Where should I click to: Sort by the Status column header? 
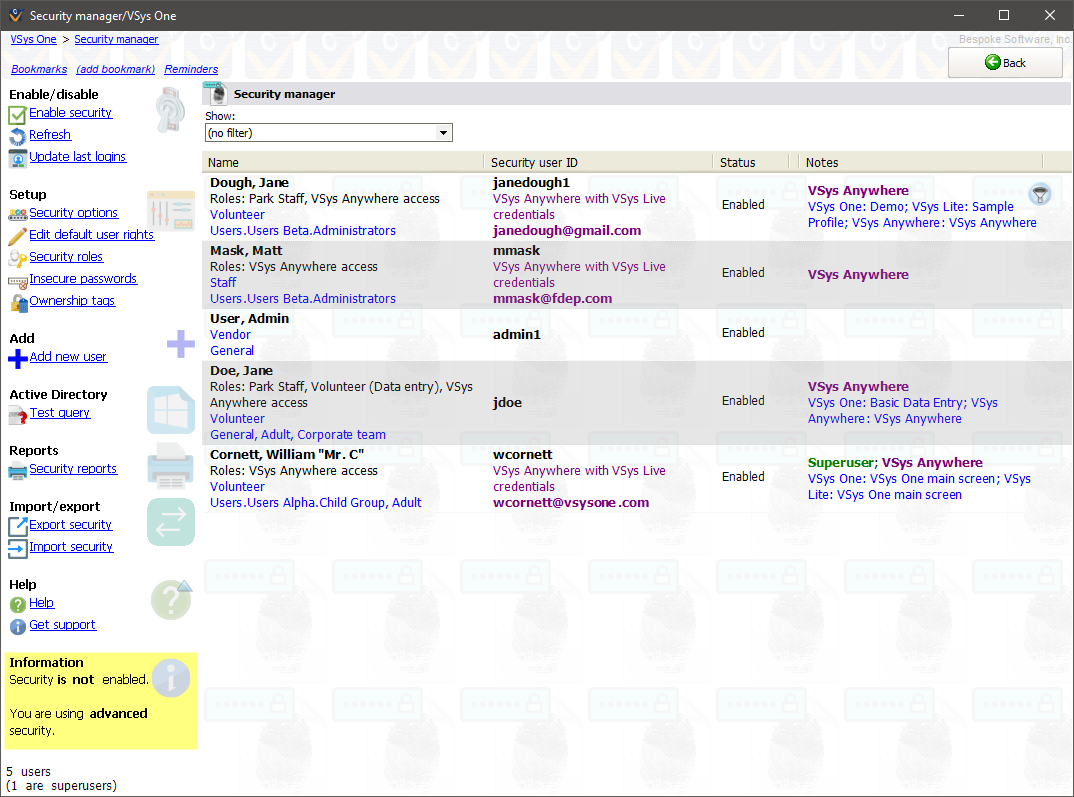(x=737, y=162)
